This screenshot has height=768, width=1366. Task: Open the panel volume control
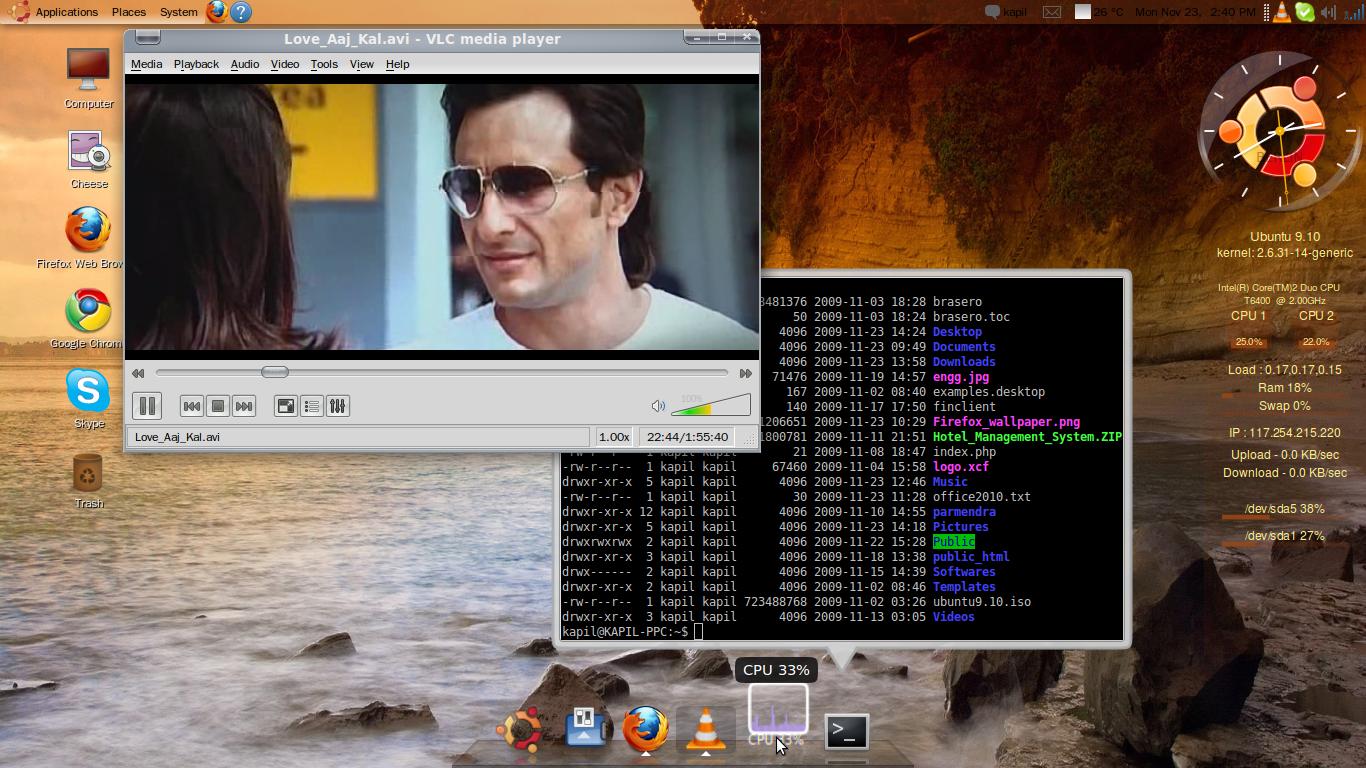(x=1328, y=12)
